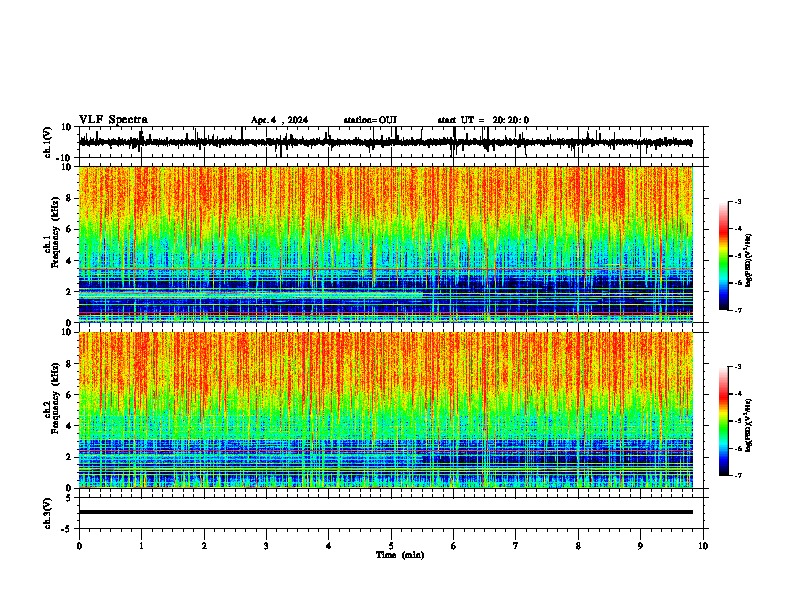Click the "-7" value on ch.2 colorbar

(x=737, y=475)
